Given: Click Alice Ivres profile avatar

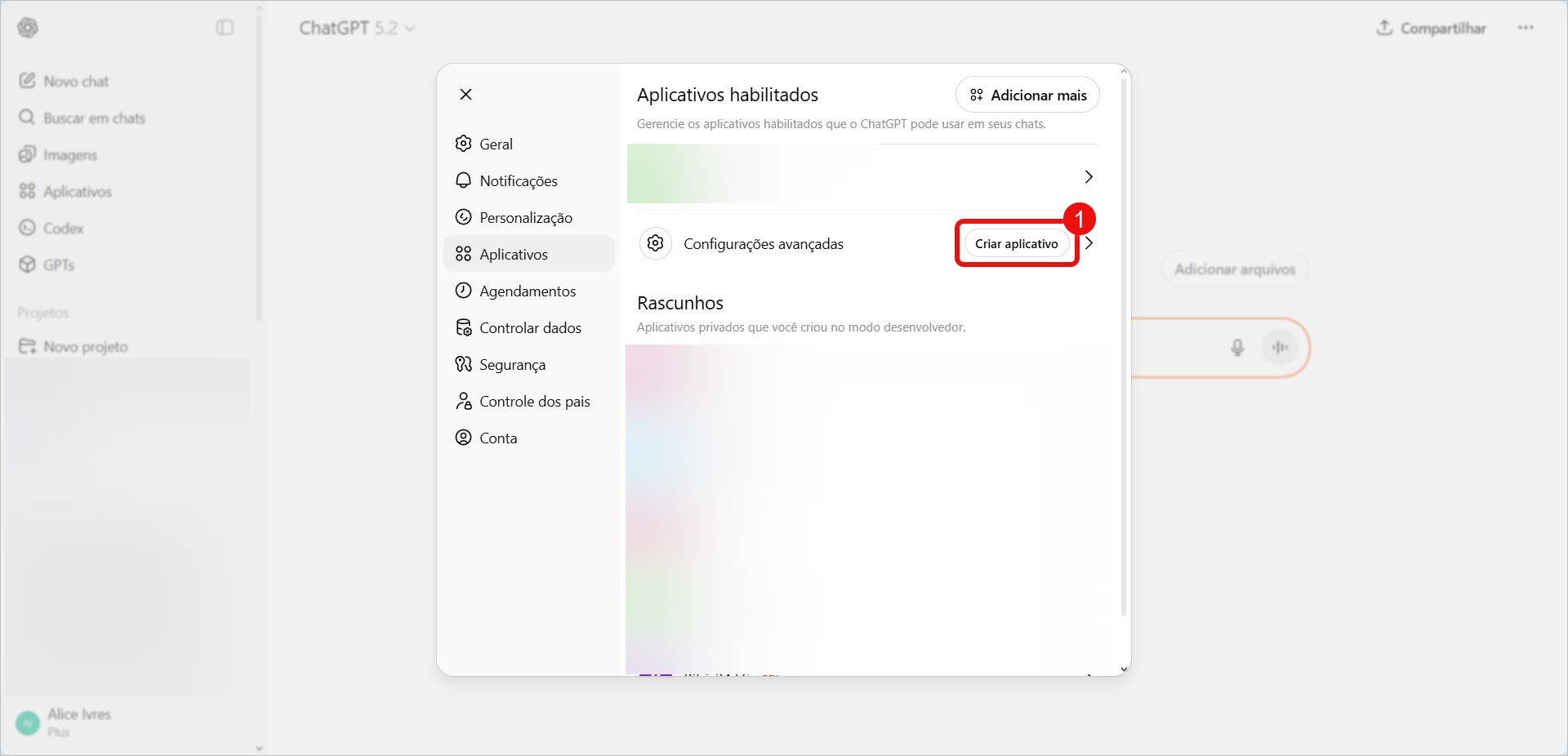Looking at the screenshot, I should 28,723.
